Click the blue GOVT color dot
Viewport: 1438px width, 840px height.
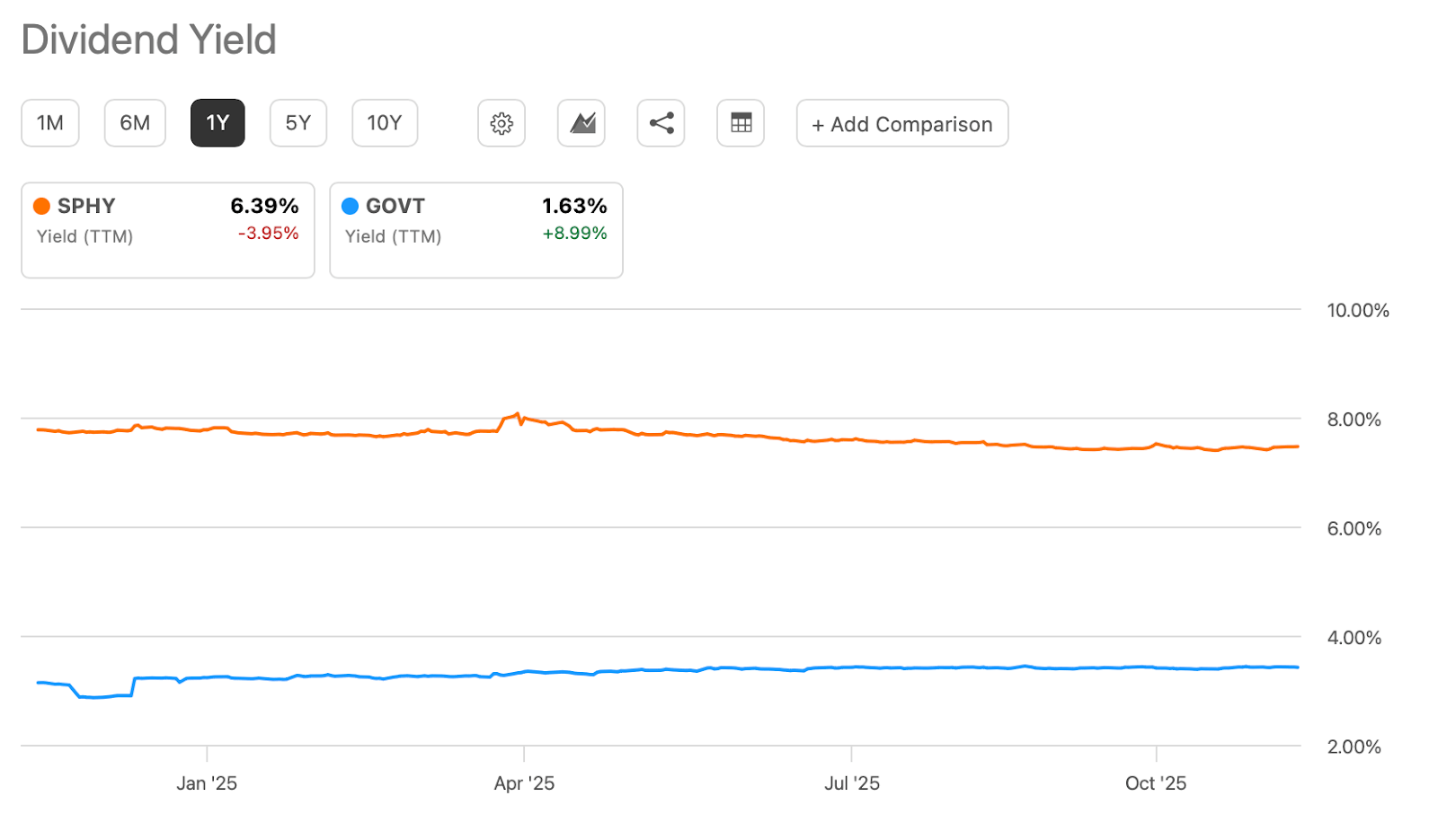pos(351,206)
